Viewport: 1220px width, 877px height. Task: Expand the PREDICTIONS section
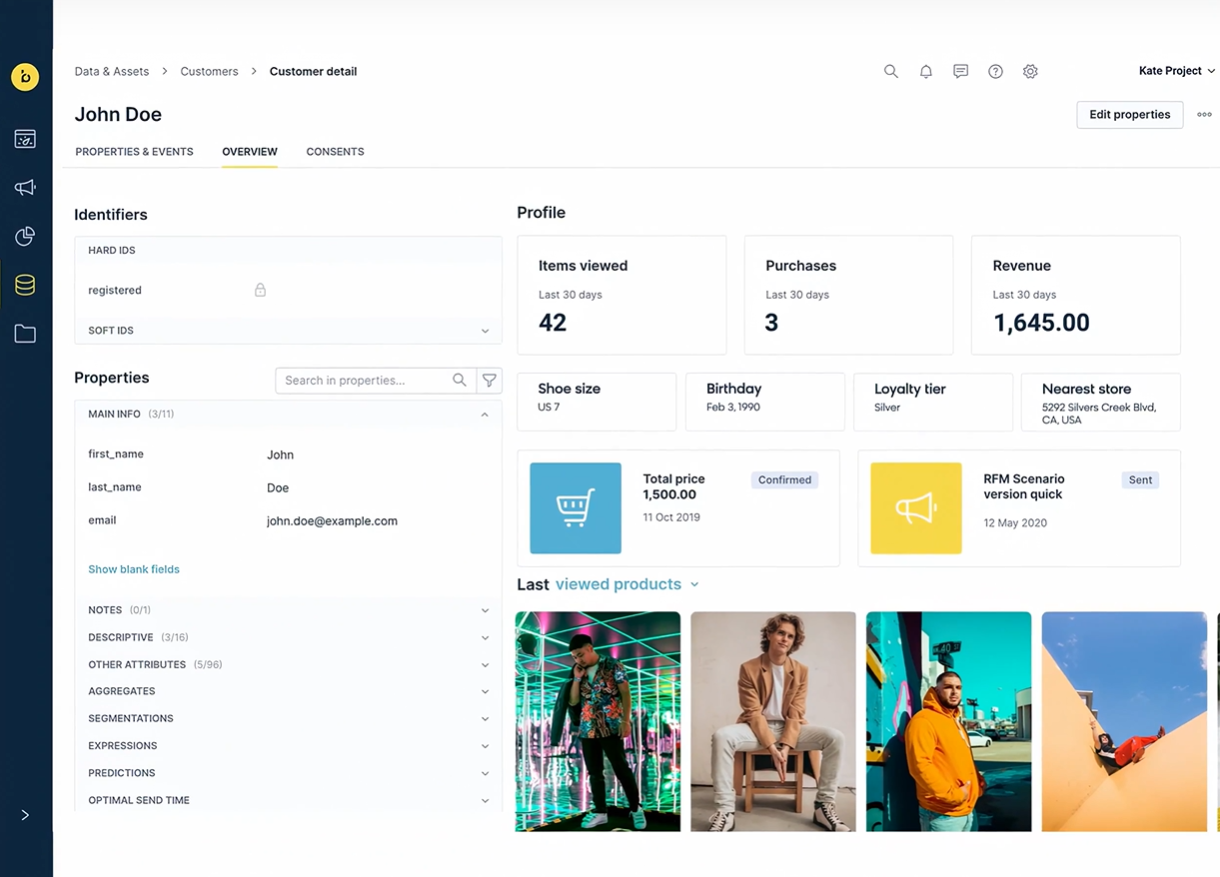click(288, 773)
